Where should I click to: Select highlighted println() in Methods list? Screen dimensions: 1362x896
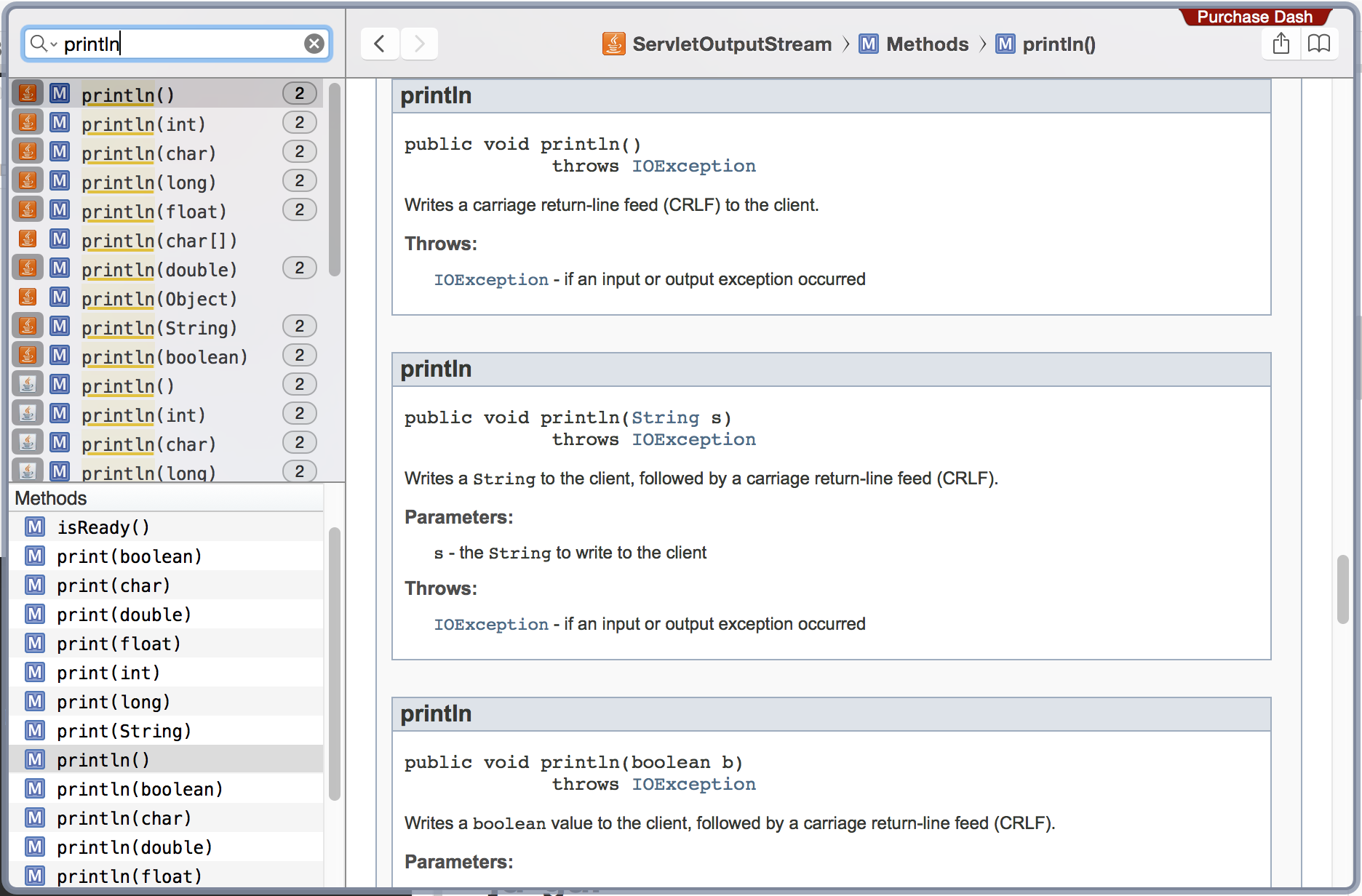coord(166,760)
